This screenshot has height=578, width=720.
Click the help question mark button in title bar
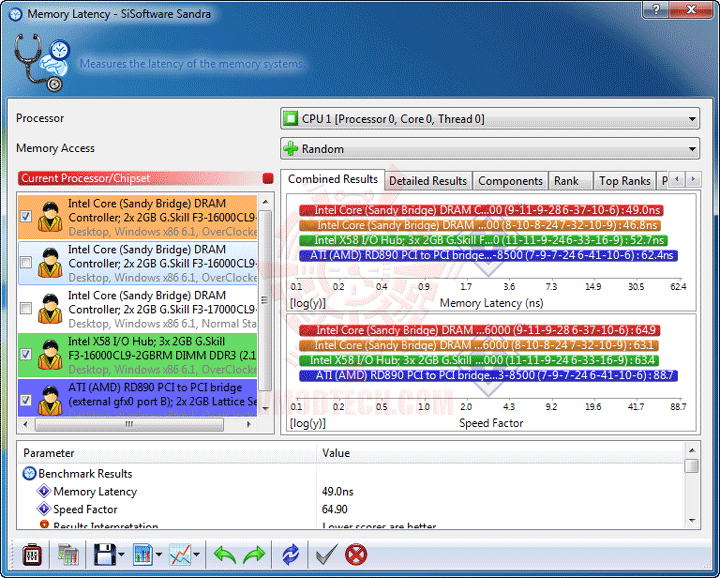[x=656, y=10]
